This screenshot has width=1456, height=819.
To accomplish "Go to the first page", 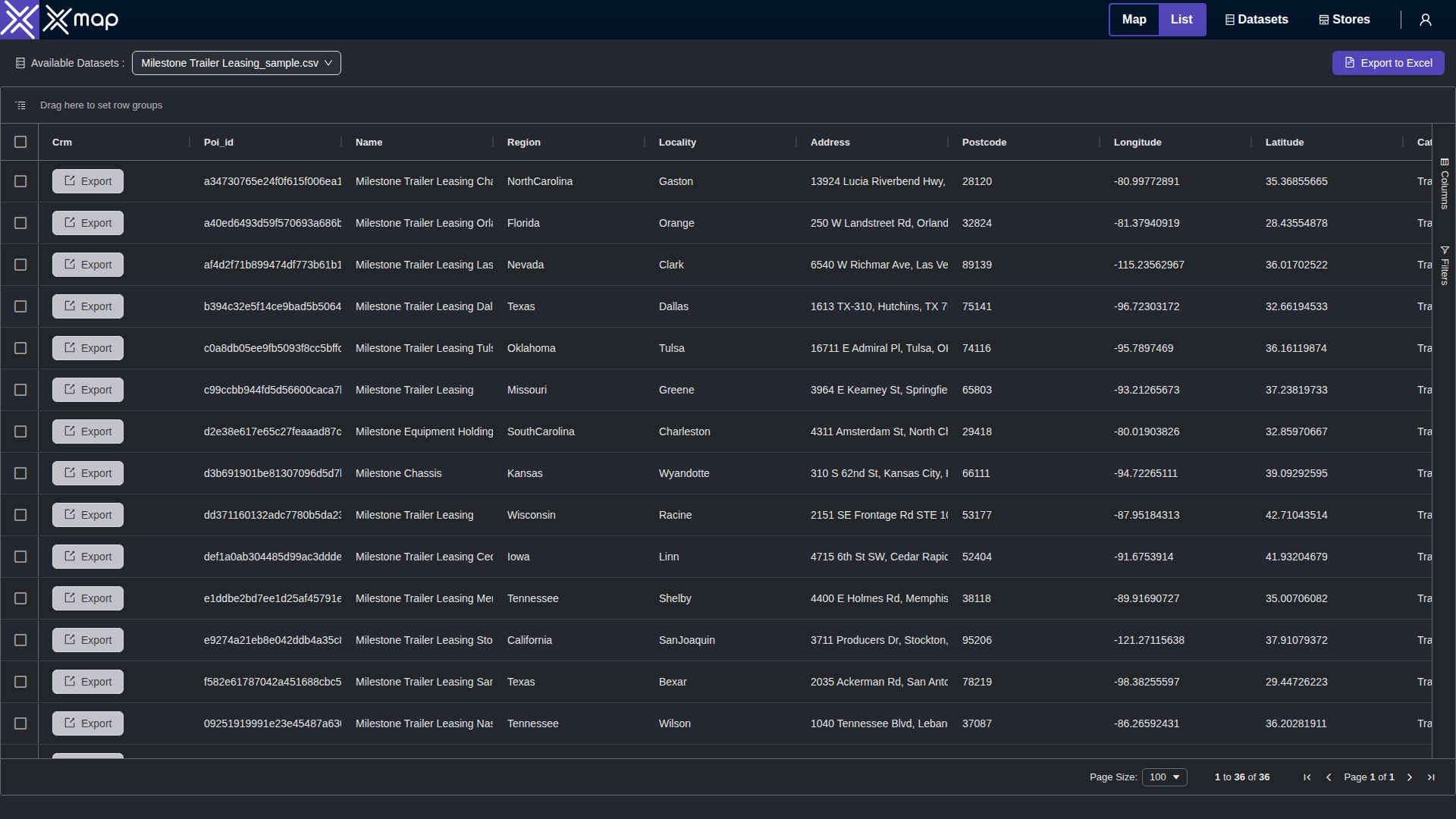I will 1307,777.
